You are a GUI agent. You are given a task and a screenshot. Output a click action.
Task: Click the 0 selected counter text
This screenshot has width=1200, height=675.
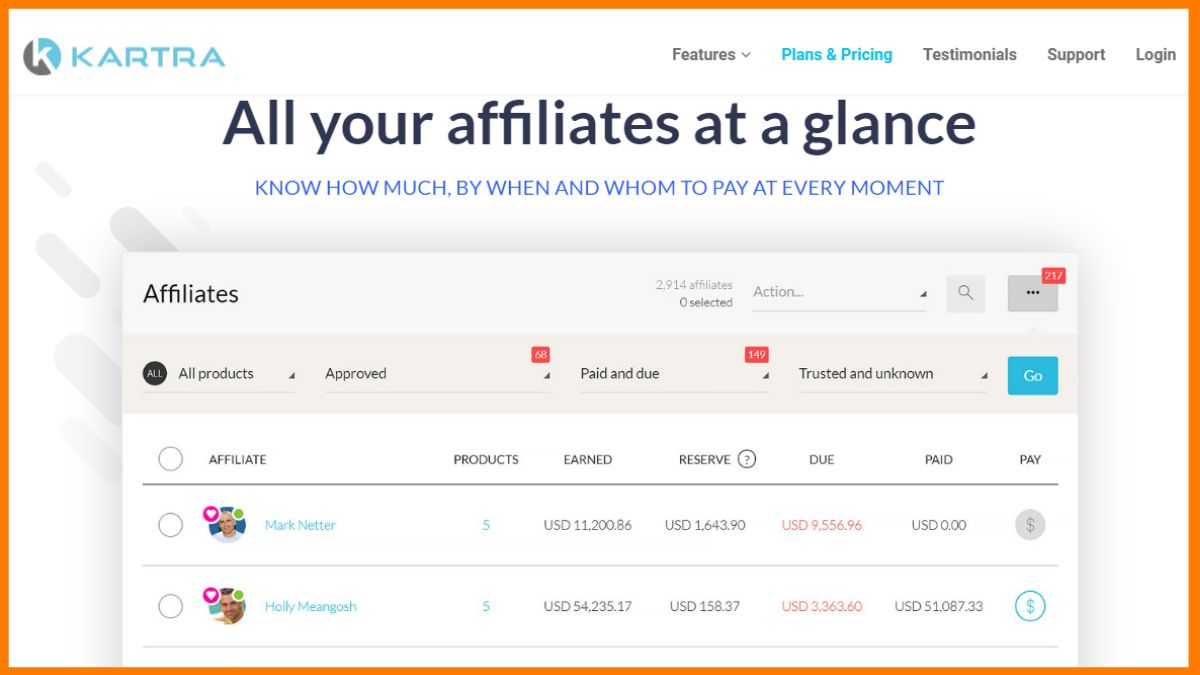point(706,302)
